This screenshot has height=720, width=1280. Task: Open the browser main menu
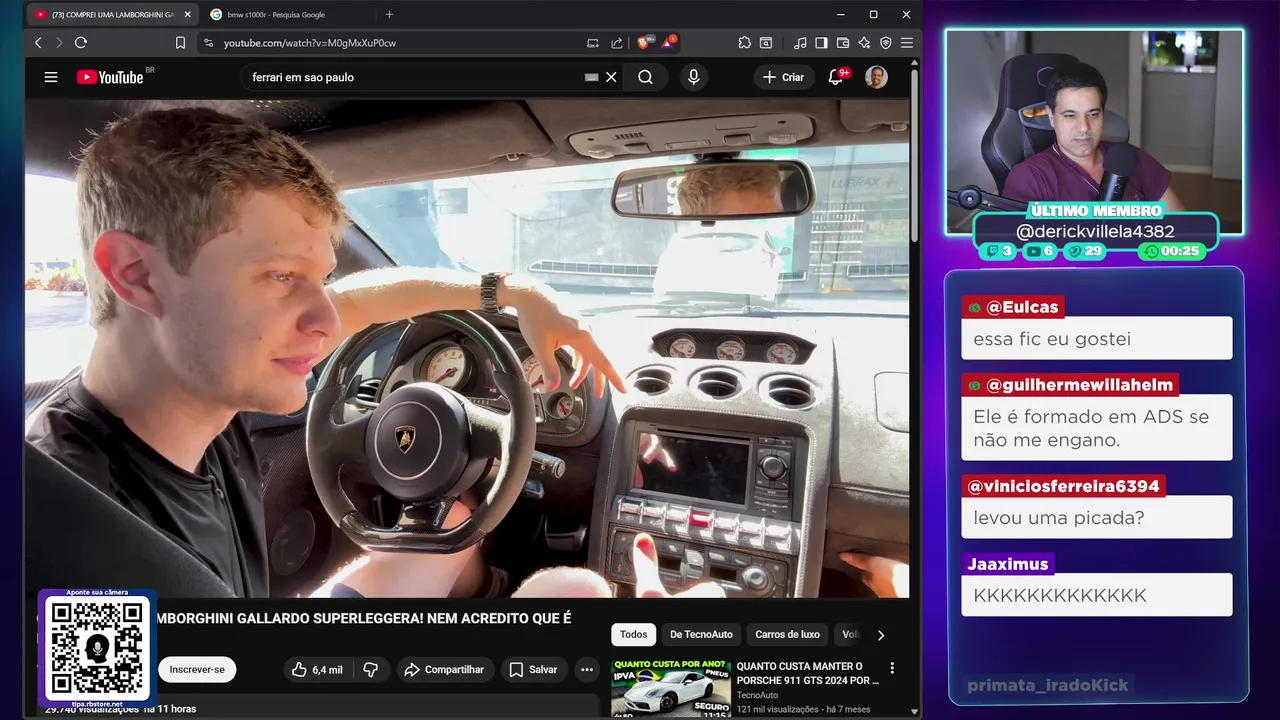(x=907, y=43)
